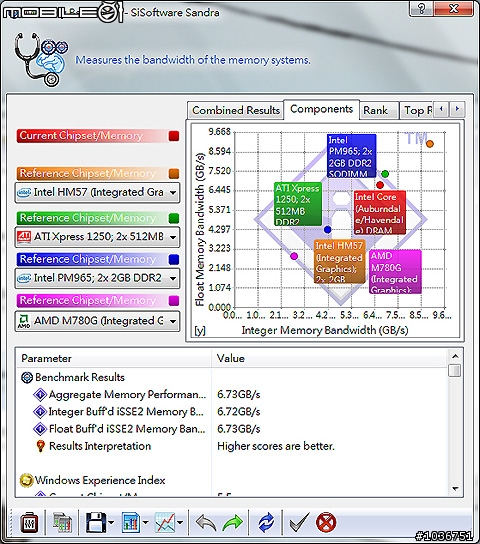This screenshot has width=480, height=544.
Task: Click the red Intel Core chart label
Action: [379, 212]
